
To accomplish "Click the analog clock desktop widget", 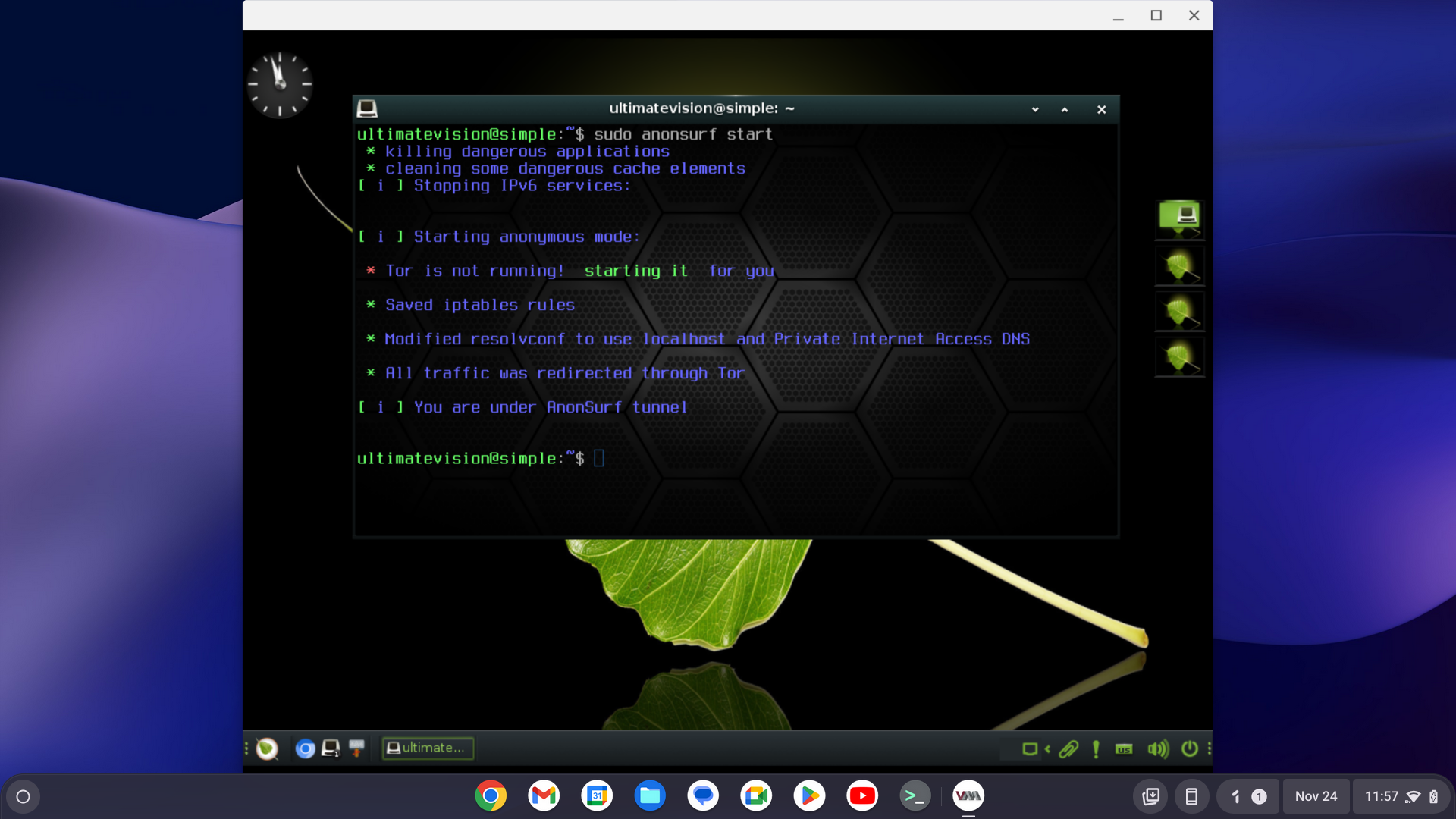I will 280,84.
